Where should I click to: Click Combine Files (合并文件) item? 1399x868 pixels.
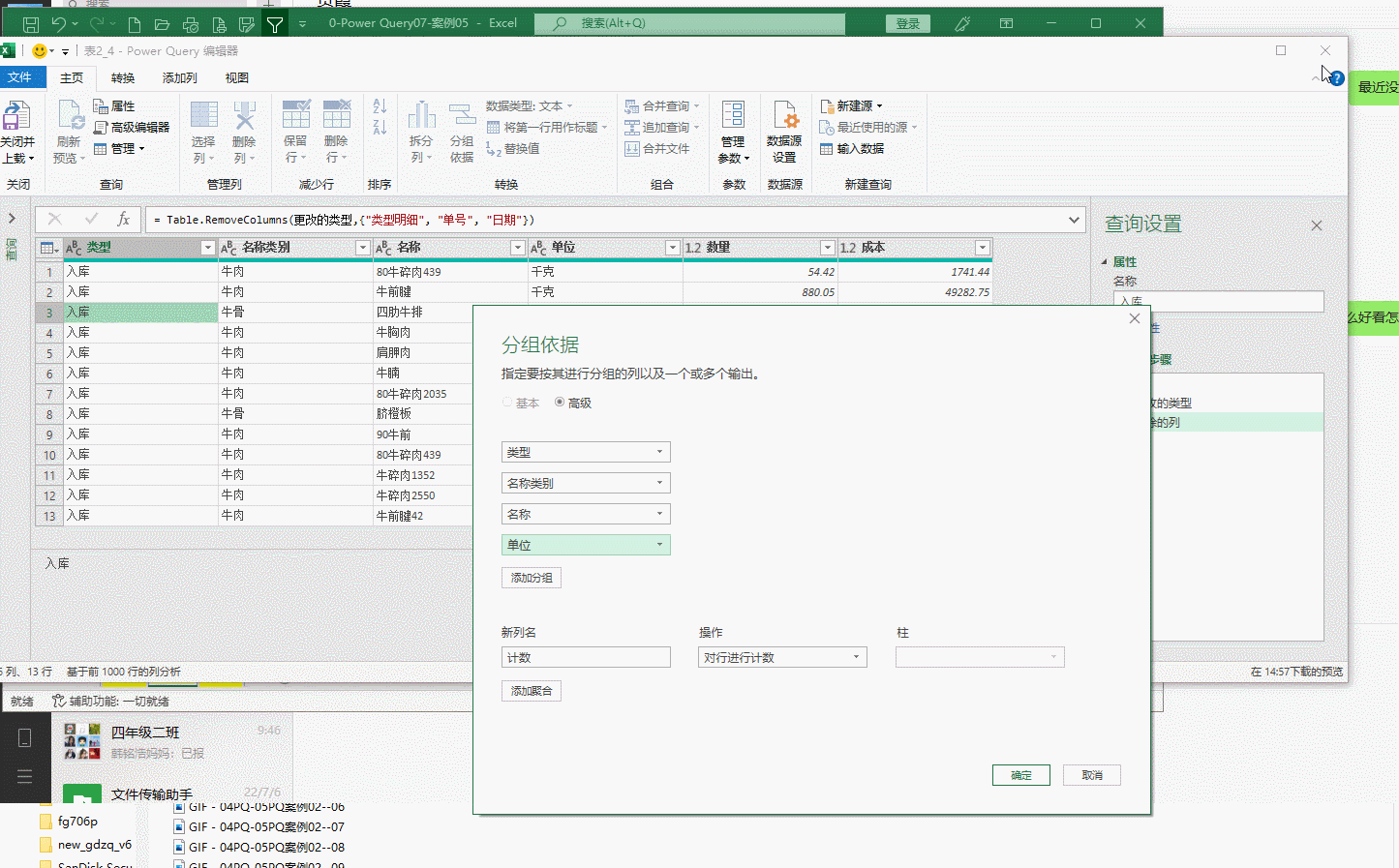(x=657, y=149)
